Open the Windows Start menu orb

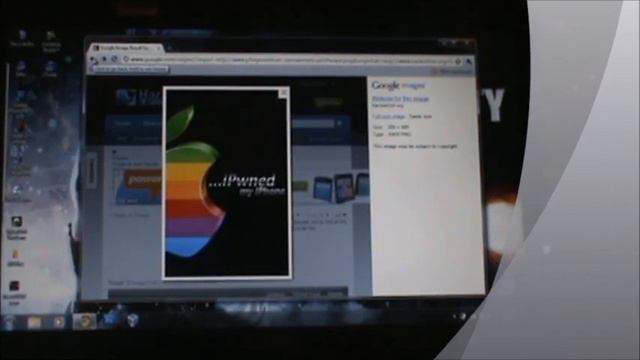(10, 322)
